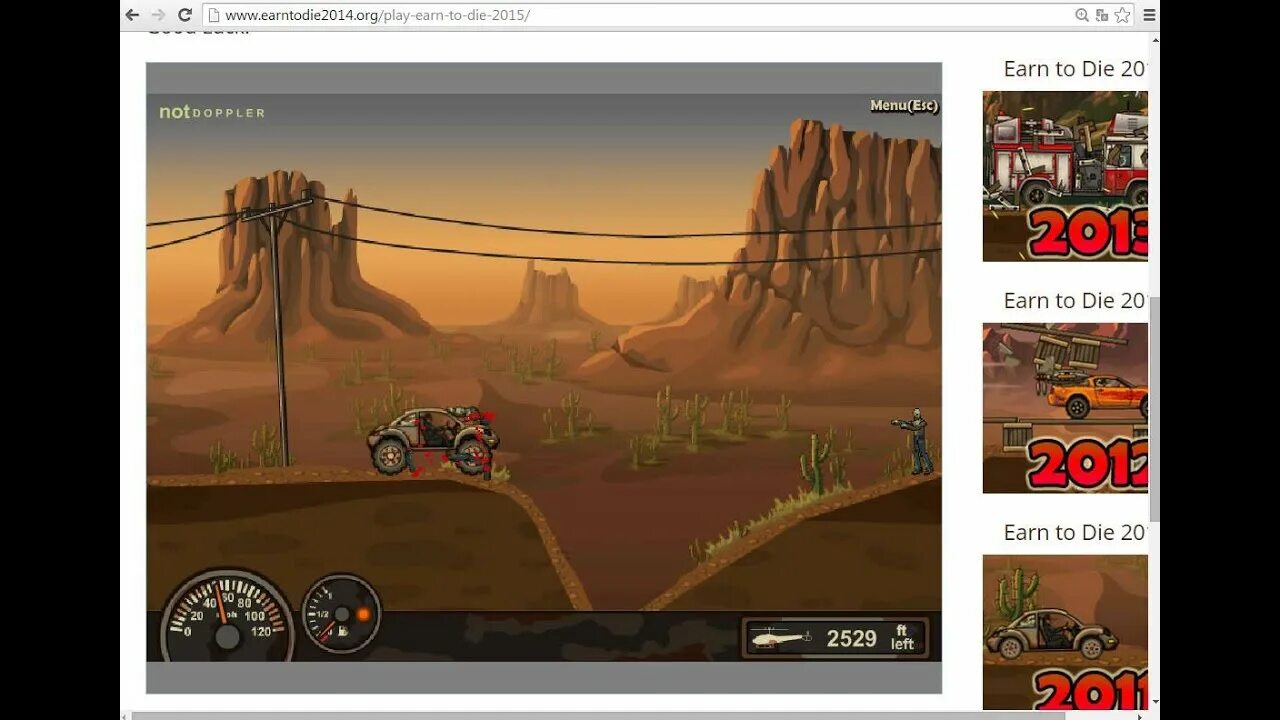Focus the address bar URL
Viewport: 1280px width, 720px height.
tap(640, 15)
